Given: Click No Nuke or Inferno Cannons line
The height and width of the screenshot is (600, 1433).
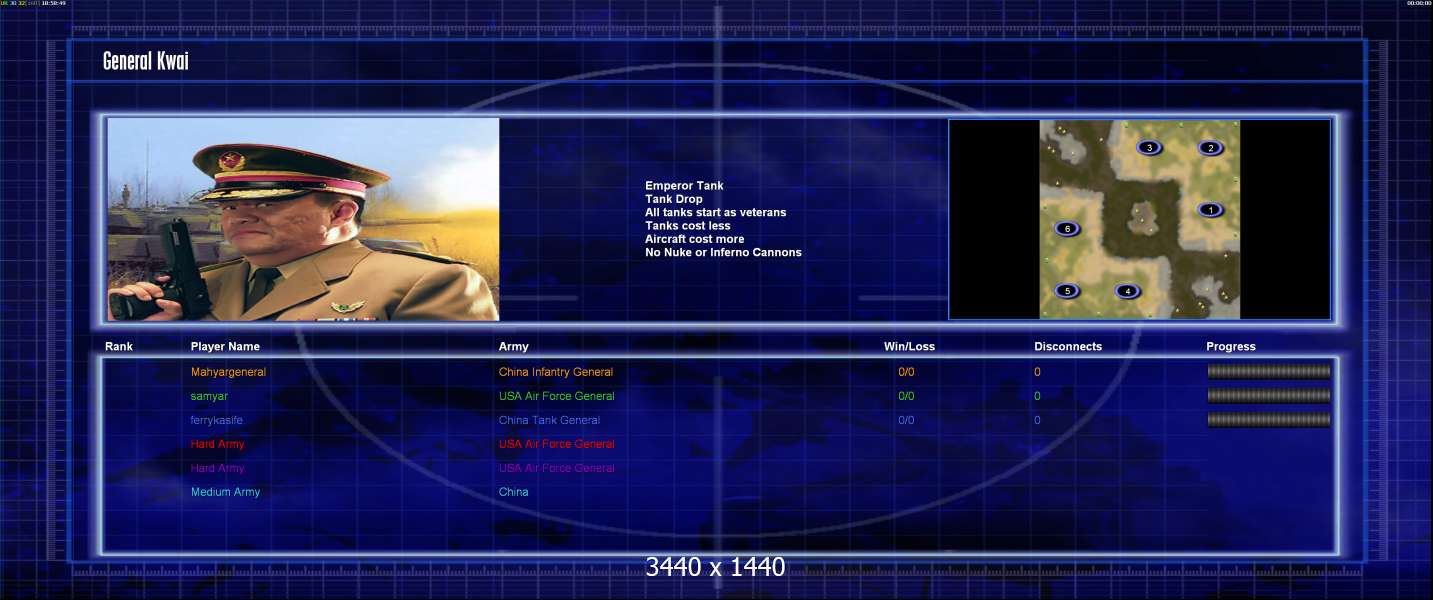Looking at the screenshot, I should point(723,252).
